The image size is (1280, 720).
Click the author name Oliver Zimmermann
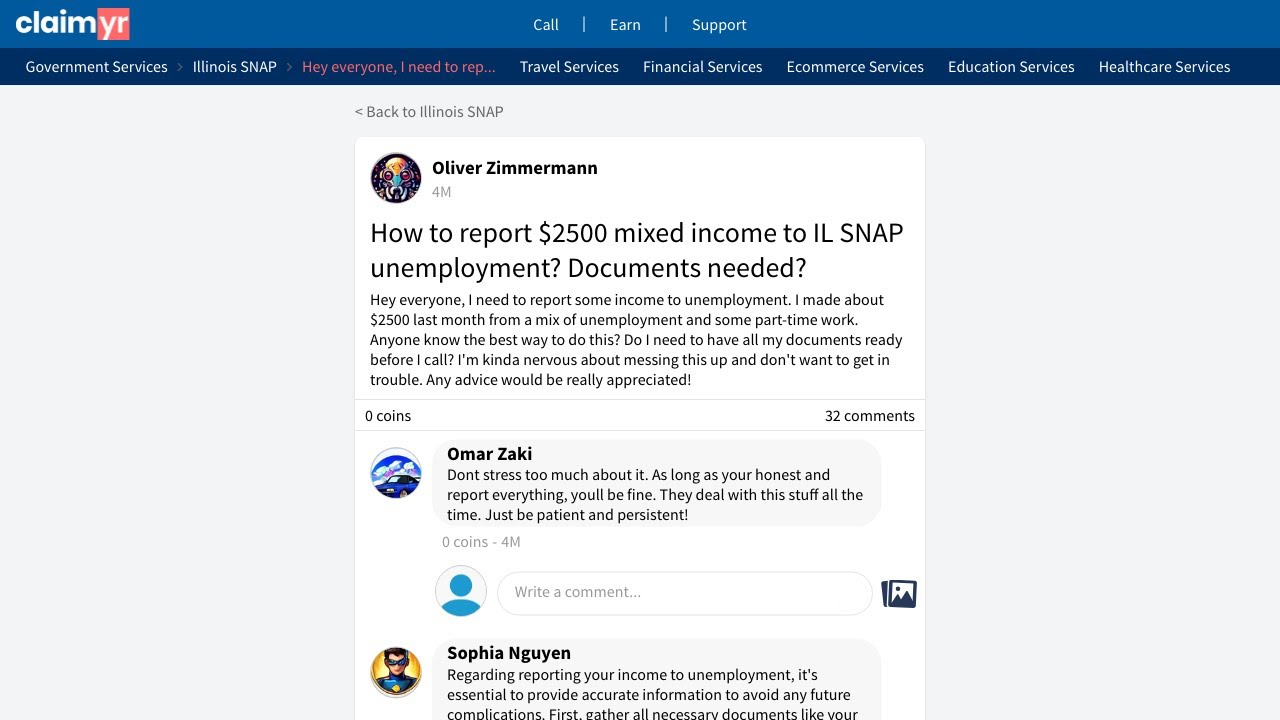tap(515, 168)
